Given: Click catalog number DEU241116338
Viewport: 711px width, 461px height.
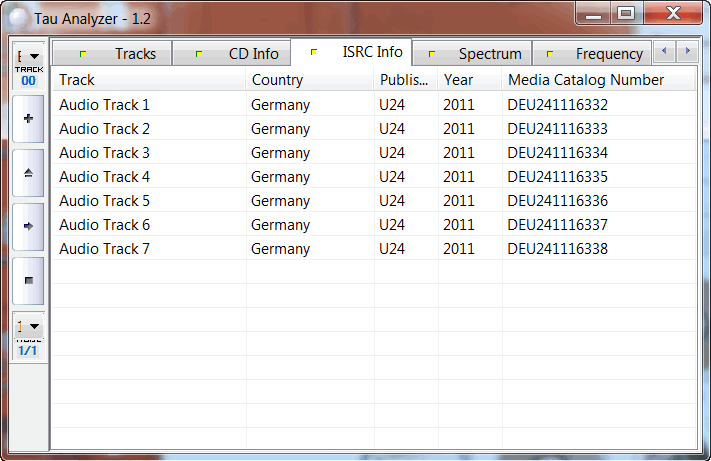Looking at the screenshot, I should [x=557, y=249].
